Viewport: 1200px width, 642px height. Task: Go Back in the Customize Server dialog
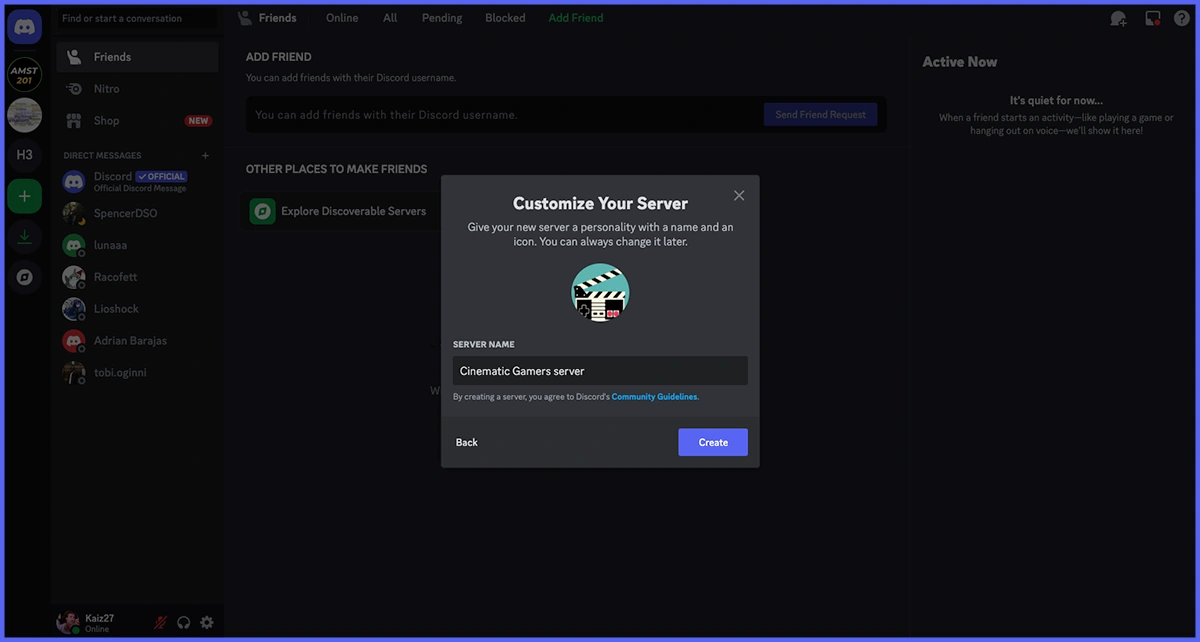[467, 442]
